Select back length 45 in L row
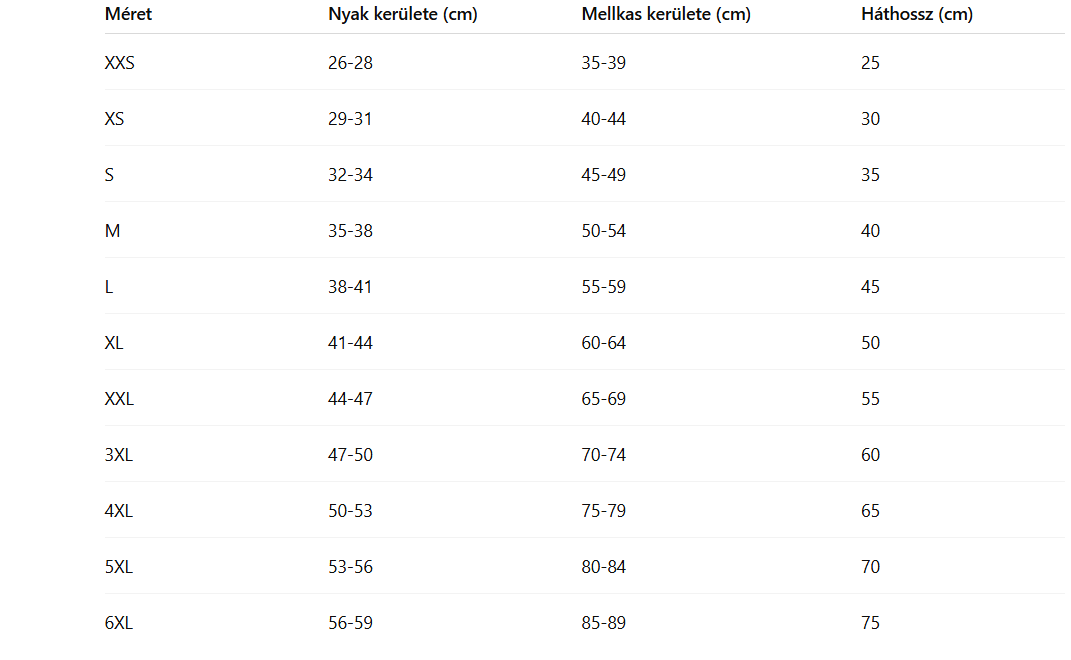 point(870,287)
